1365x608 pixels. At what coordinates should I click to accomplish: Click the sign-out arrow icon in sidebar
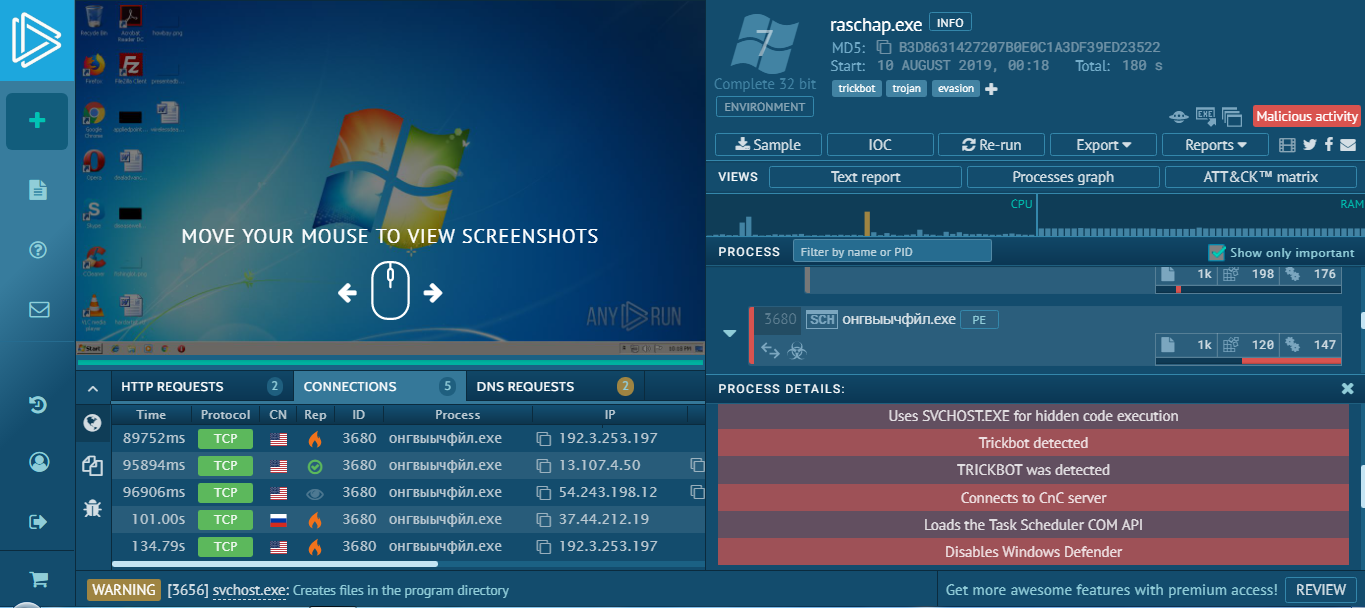pos(39,521)
